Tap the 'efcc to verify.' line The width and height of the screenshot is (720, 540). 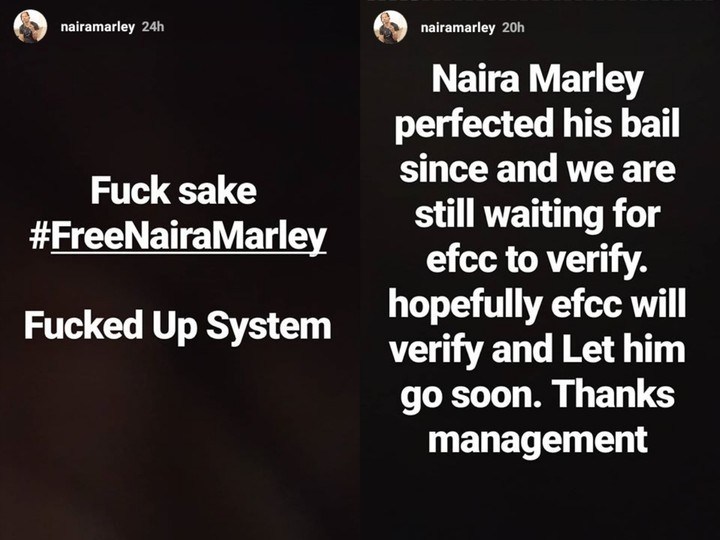coord(537,260)
